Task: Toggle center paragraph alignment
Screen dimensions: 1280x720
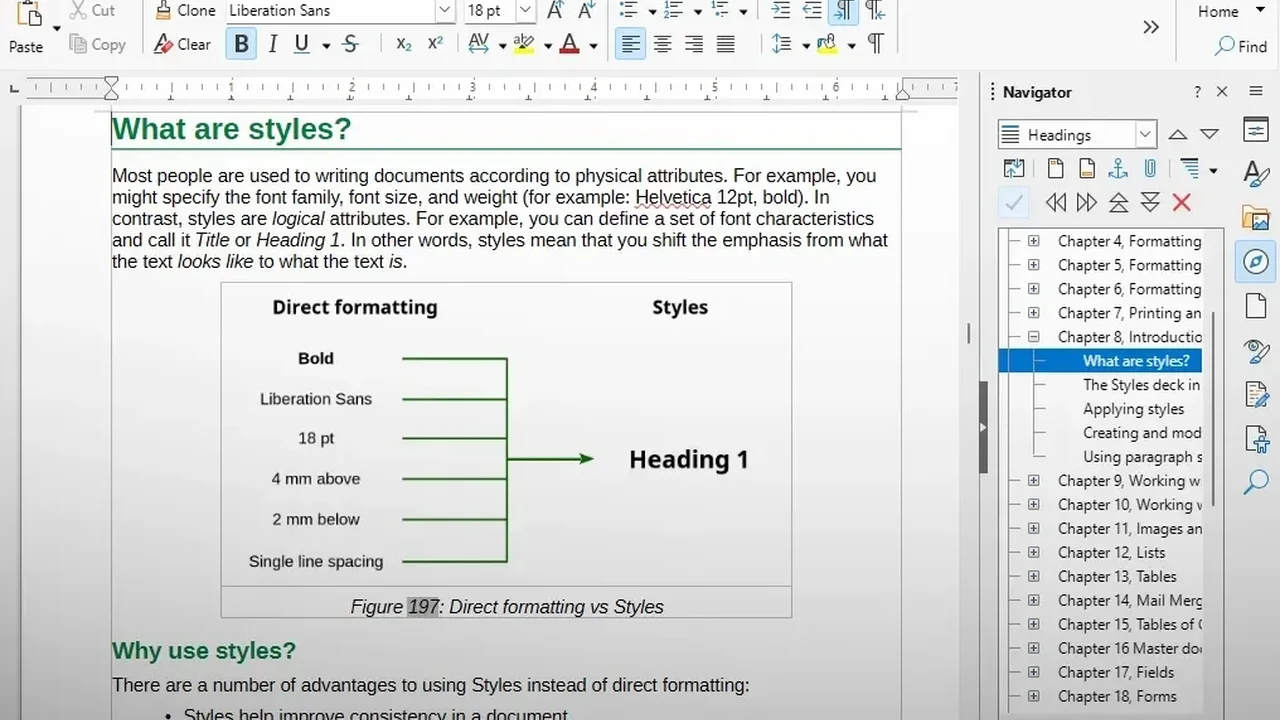Action: pos(662,44)
